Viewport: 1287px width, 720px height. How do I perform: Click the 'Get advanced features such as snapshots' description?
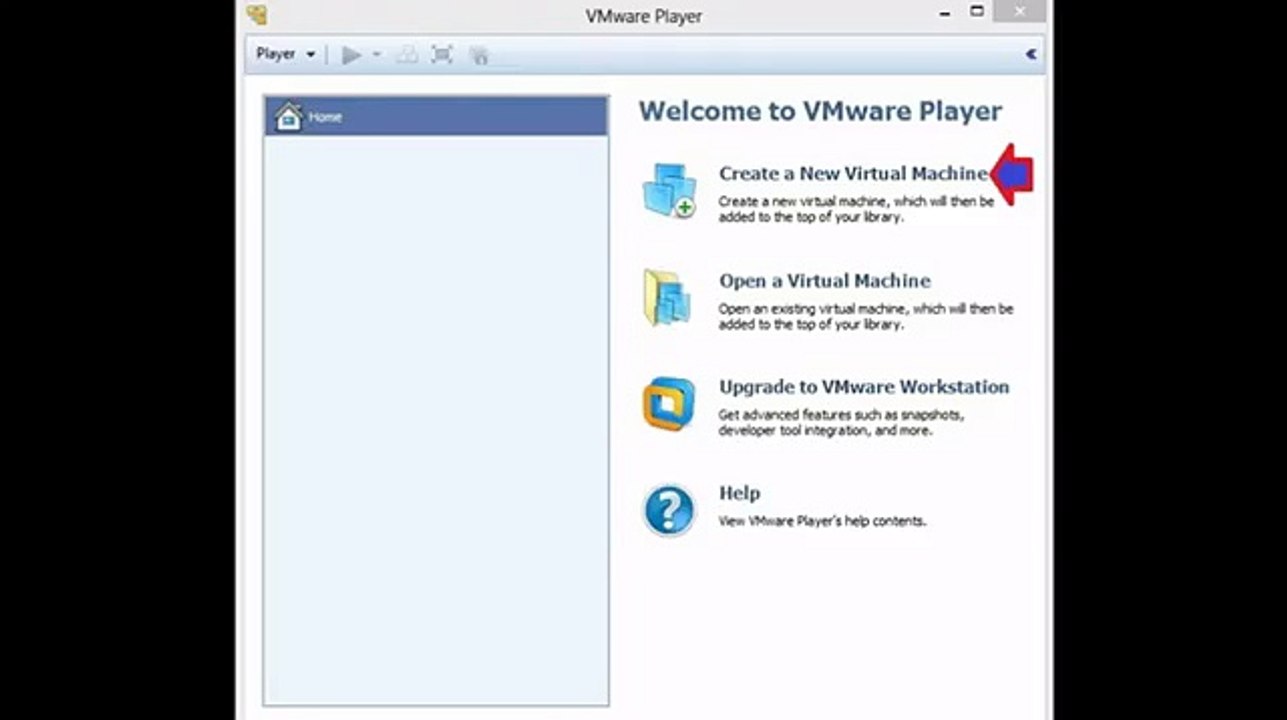click(x=841, y=422)
